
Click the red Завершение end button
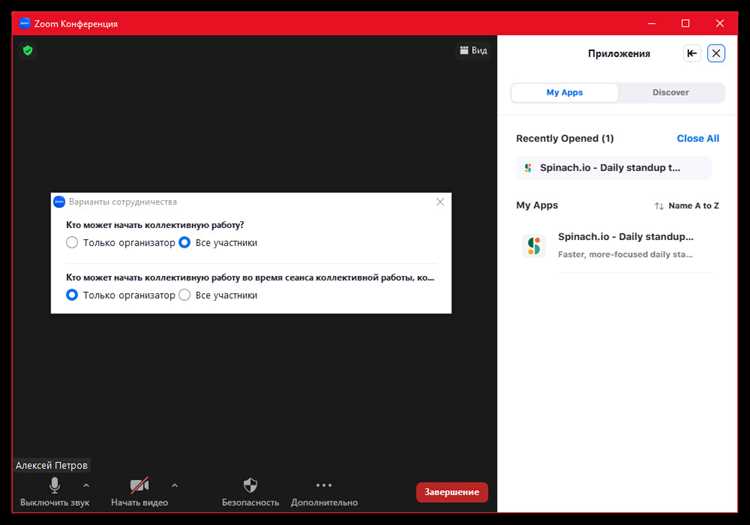(452, 492)
